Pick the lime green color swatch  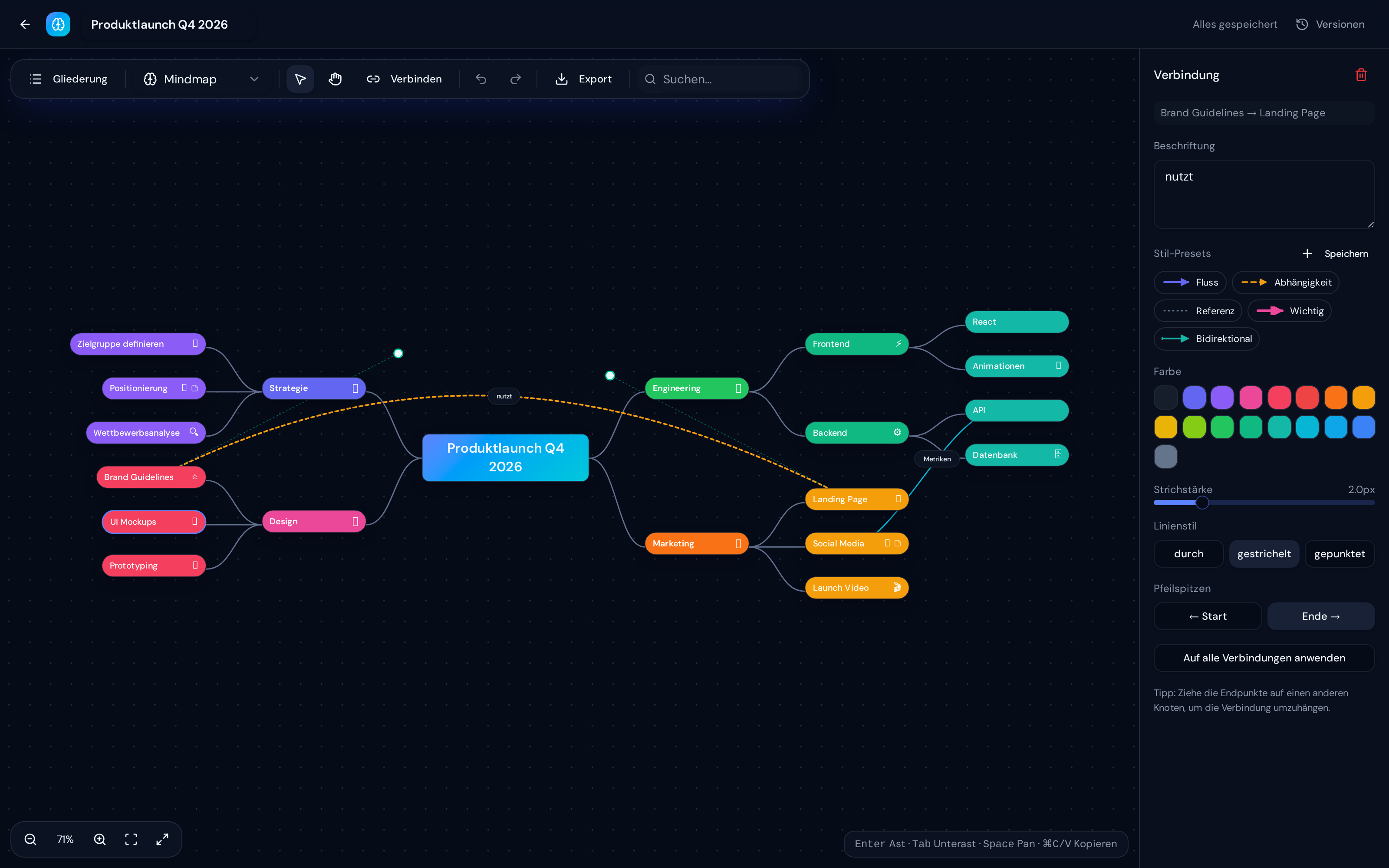pos(1194,427)
